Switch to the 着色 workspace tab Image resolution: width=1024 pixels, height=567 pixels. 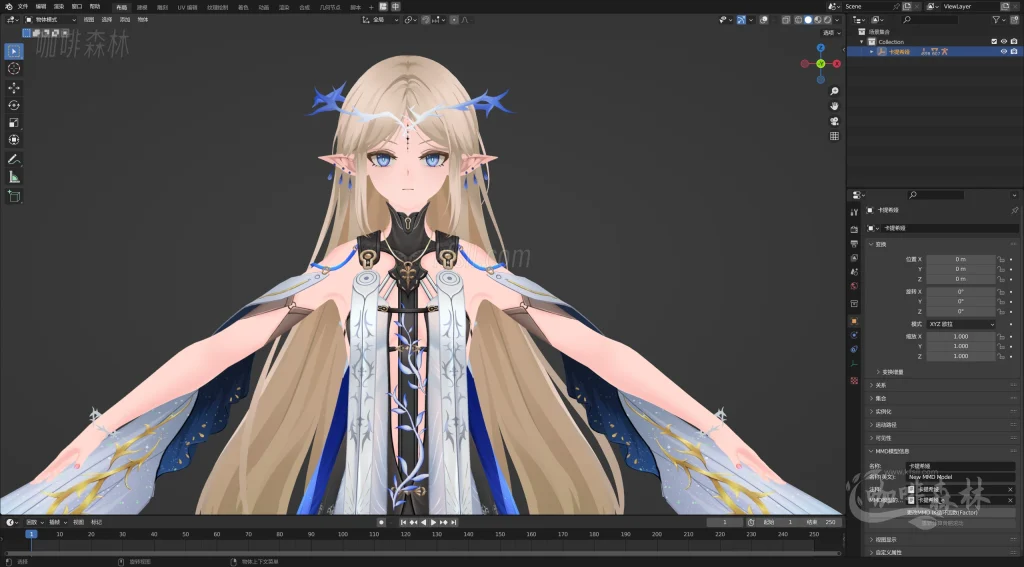click(x=243, y=7)
